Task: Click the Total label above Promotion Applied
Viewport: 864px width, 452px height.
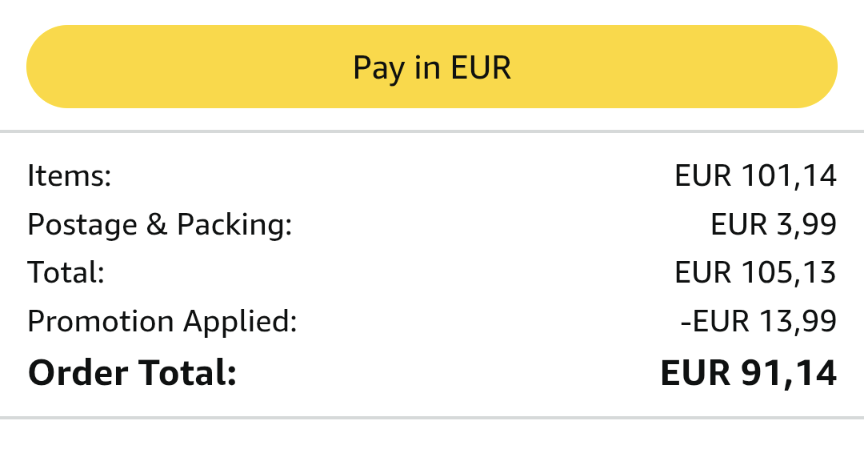Action: (x=66, y=272)
